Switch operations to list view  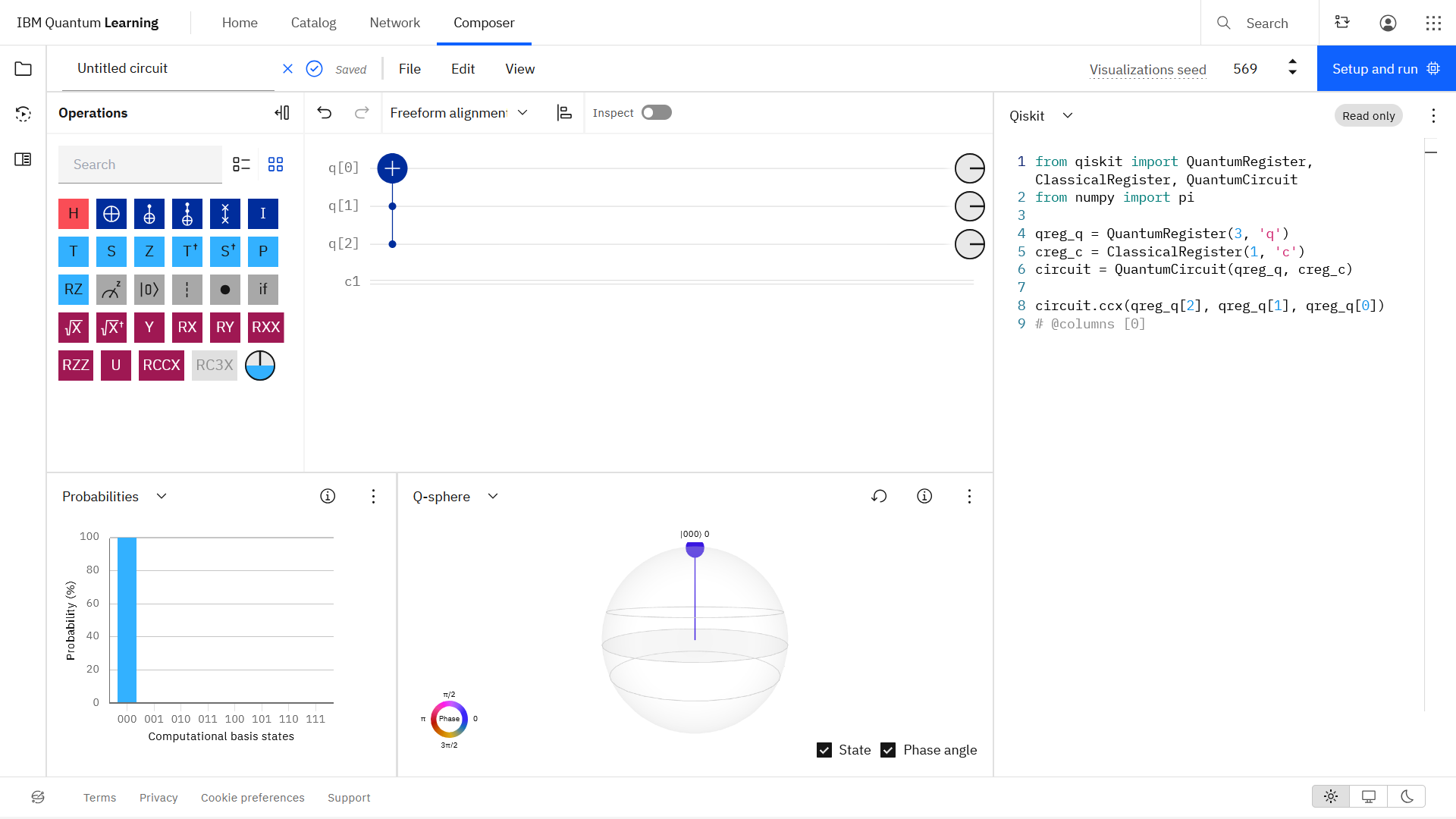pyautogui.click(x=241, y=165)
